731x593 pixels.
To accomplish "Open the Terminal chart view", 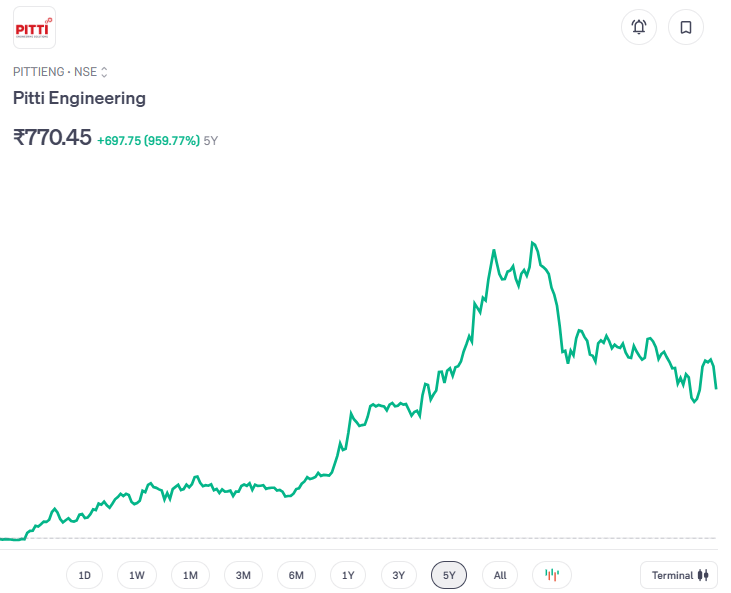I will tap(679, 575).
